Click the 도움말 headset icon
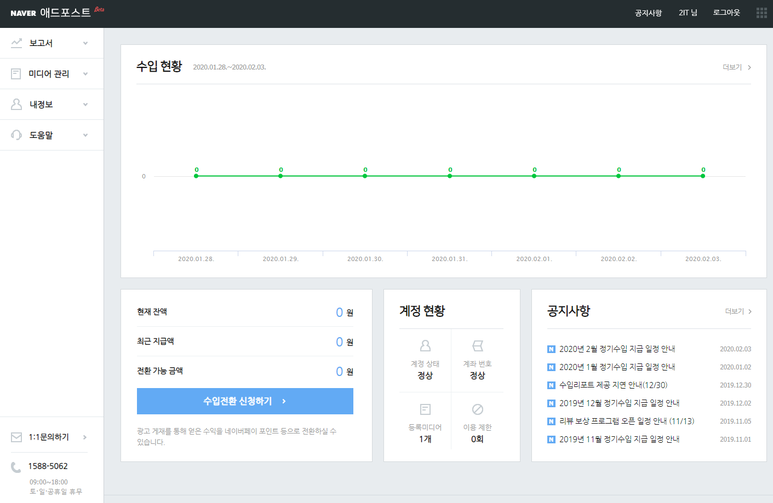This screenshot has width=773, height=503. pos(16,135)
